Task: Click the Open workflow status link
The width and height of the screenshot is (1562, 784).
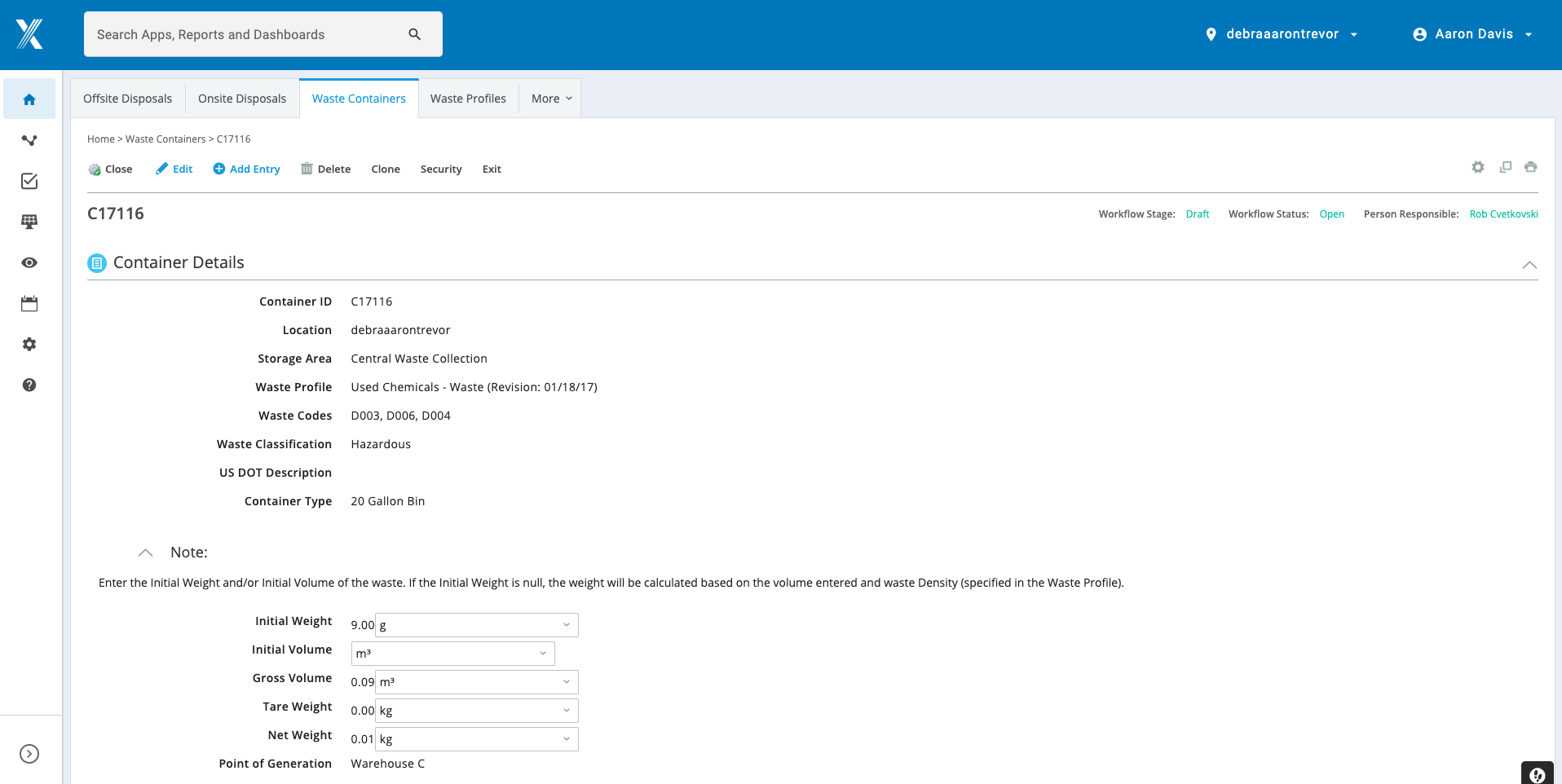Action: pos(1332,214)
